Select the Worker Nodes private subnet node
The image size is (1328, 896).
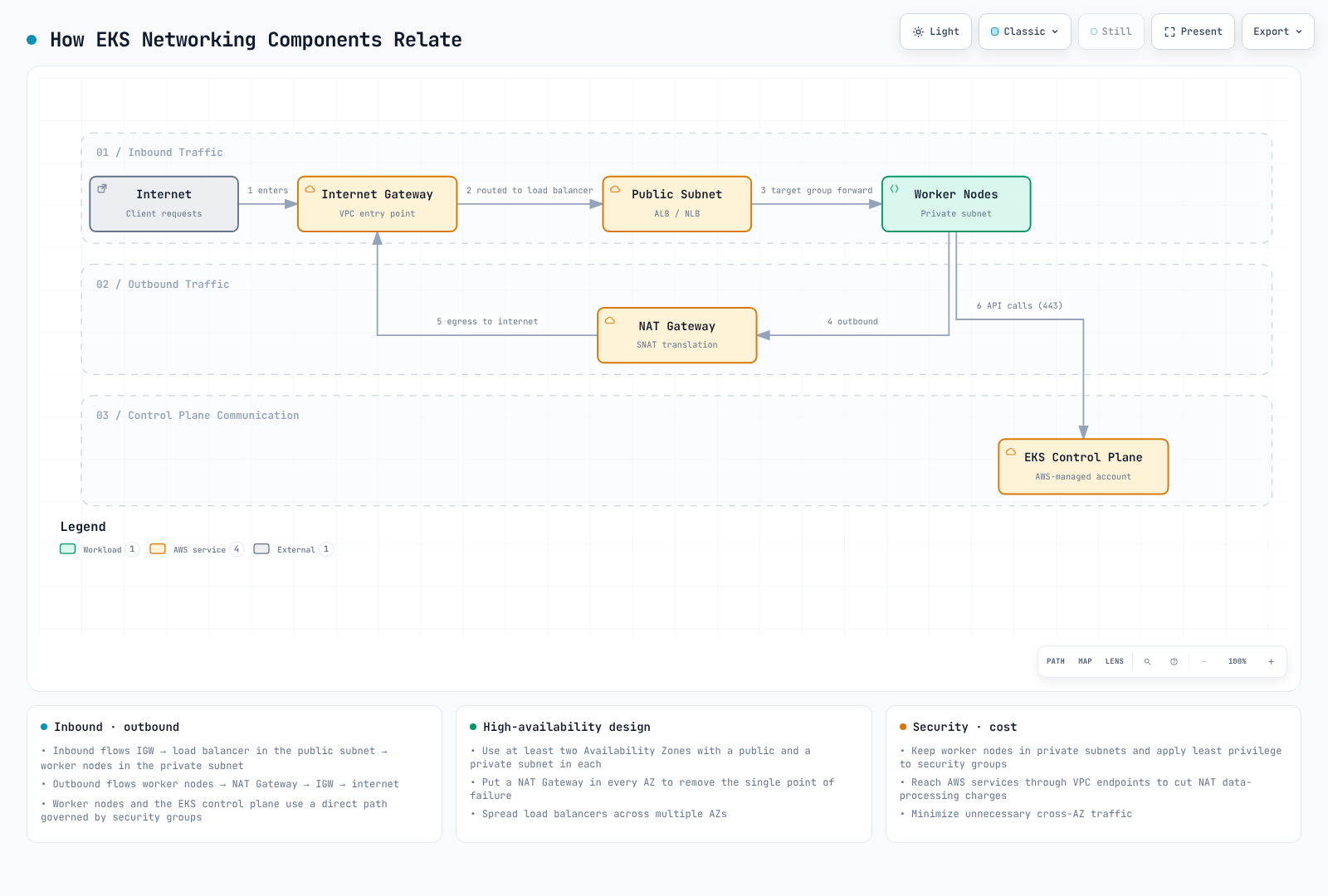(x=956, y=204)
